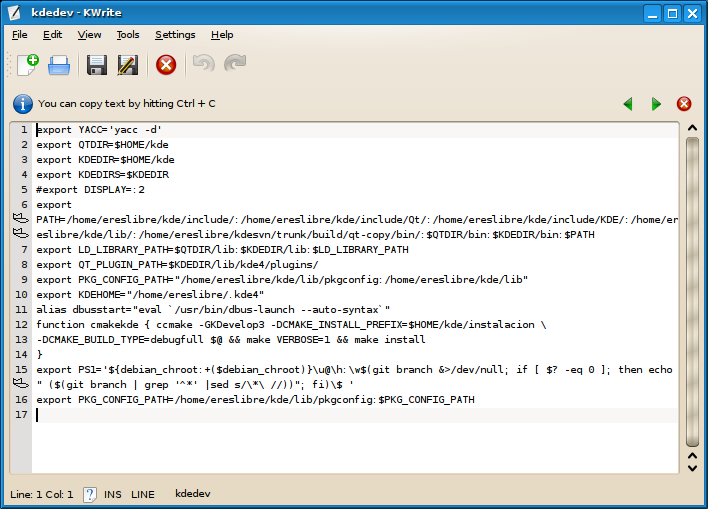This screenshot has height=509, width=708.
Task: Click the question mark icon in the status bar
Action: 89,495
